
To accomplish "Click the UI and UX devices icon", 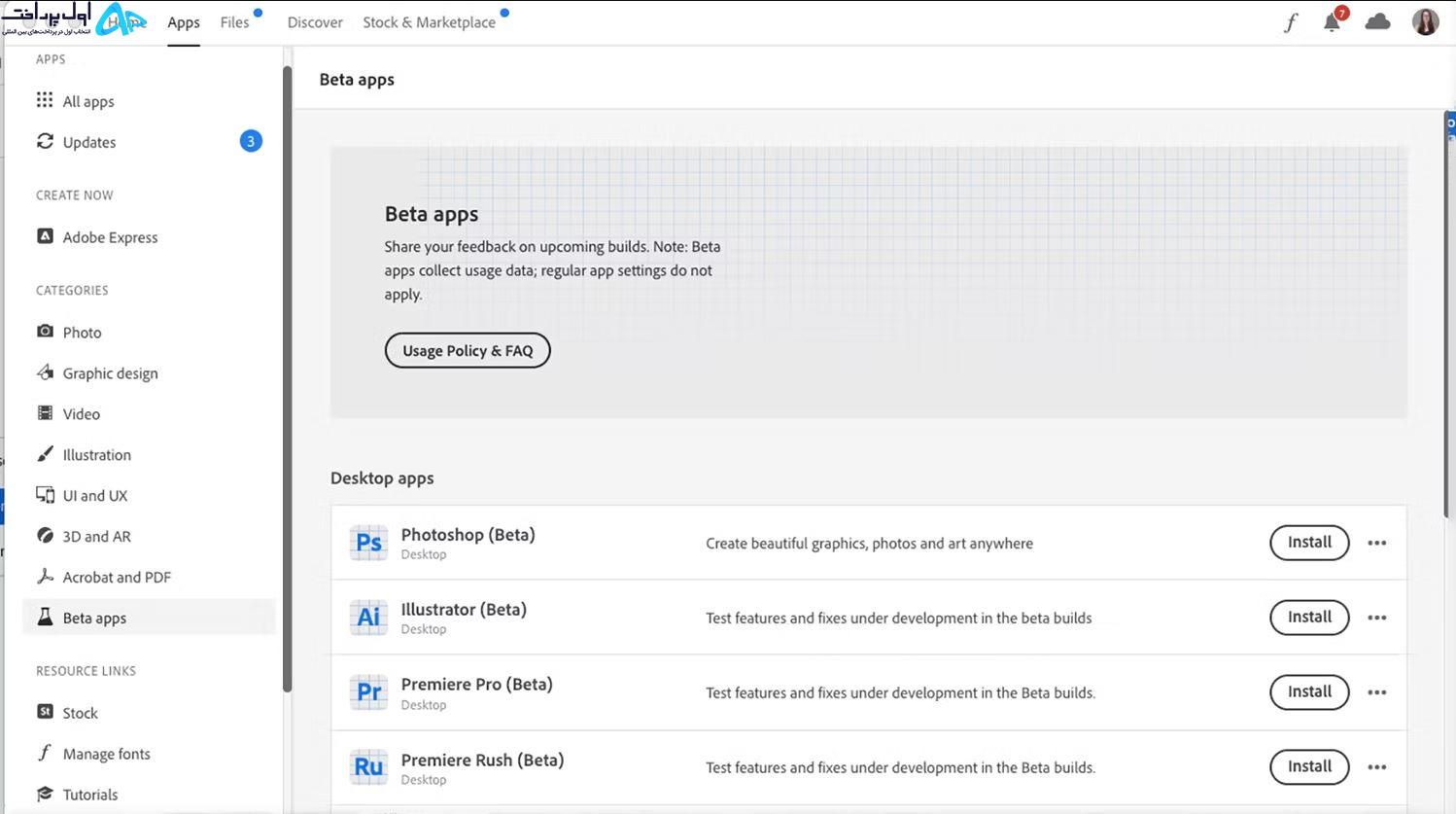I will click(45, 495).
